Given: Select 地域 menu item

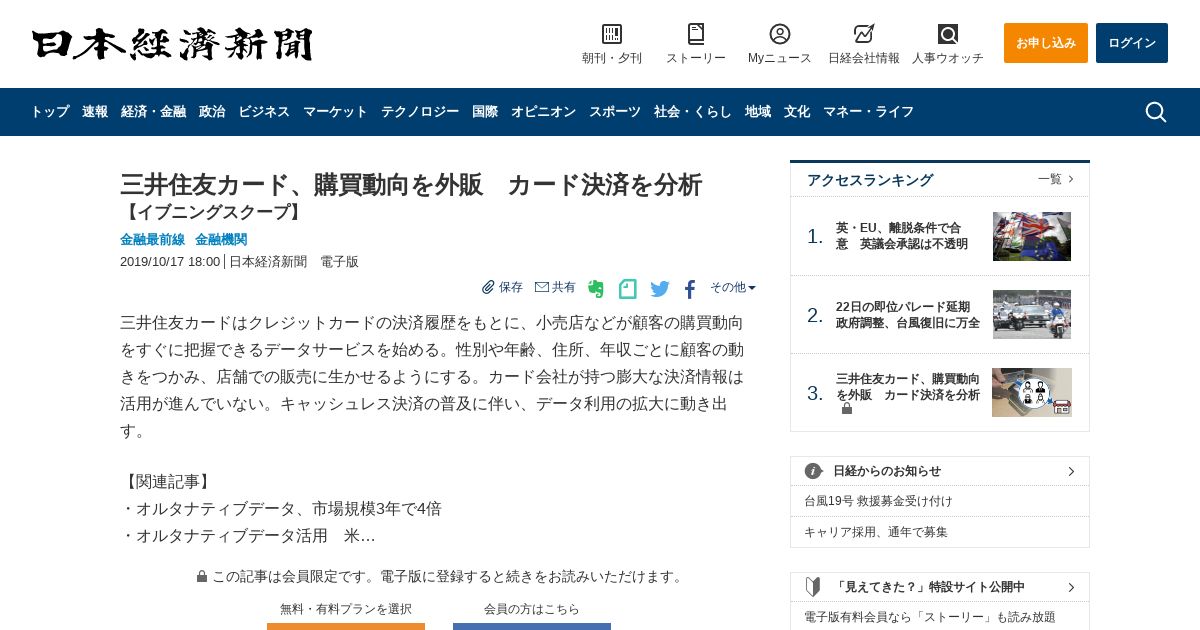Looking at the screenshot, I should [758, 112].
